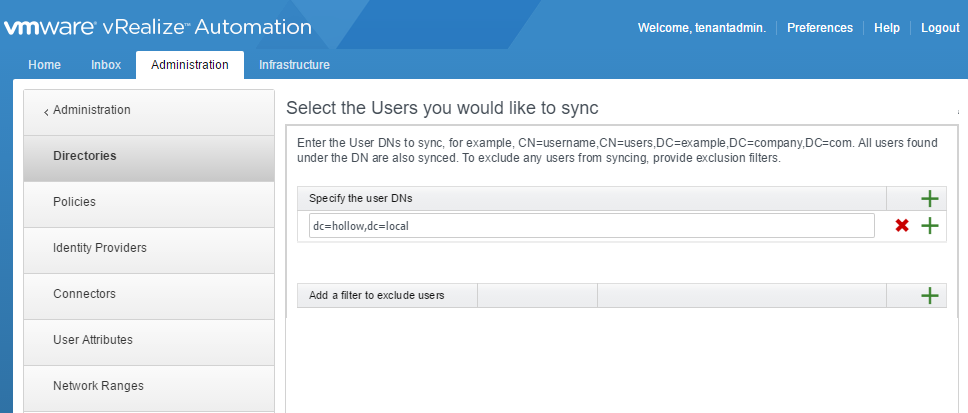This screenshot has width=968, height=413.
Task: Go to User Attributes section
Action: click(x=93, y=340)
